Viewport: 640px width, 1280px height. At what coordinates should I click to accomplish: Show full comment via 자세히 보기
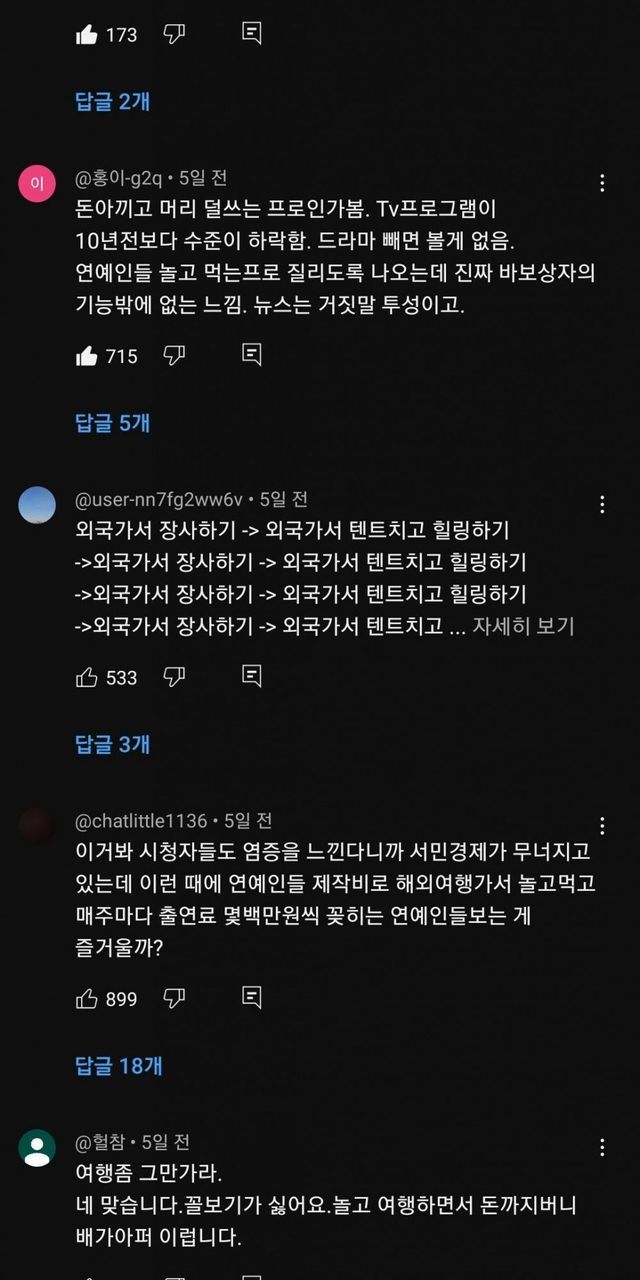(524, 626)
